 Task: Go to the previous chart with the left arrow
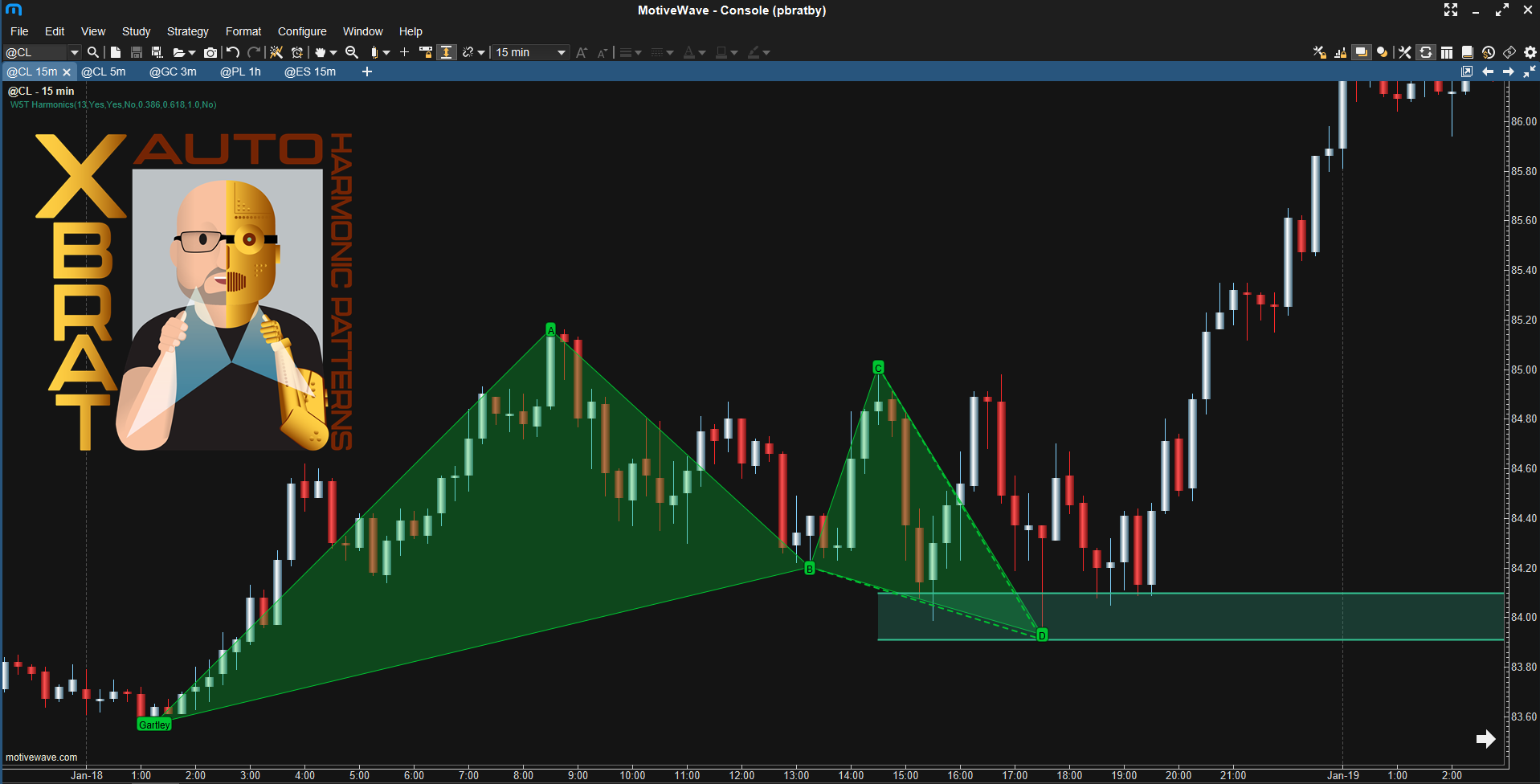tap(1488, 71)
